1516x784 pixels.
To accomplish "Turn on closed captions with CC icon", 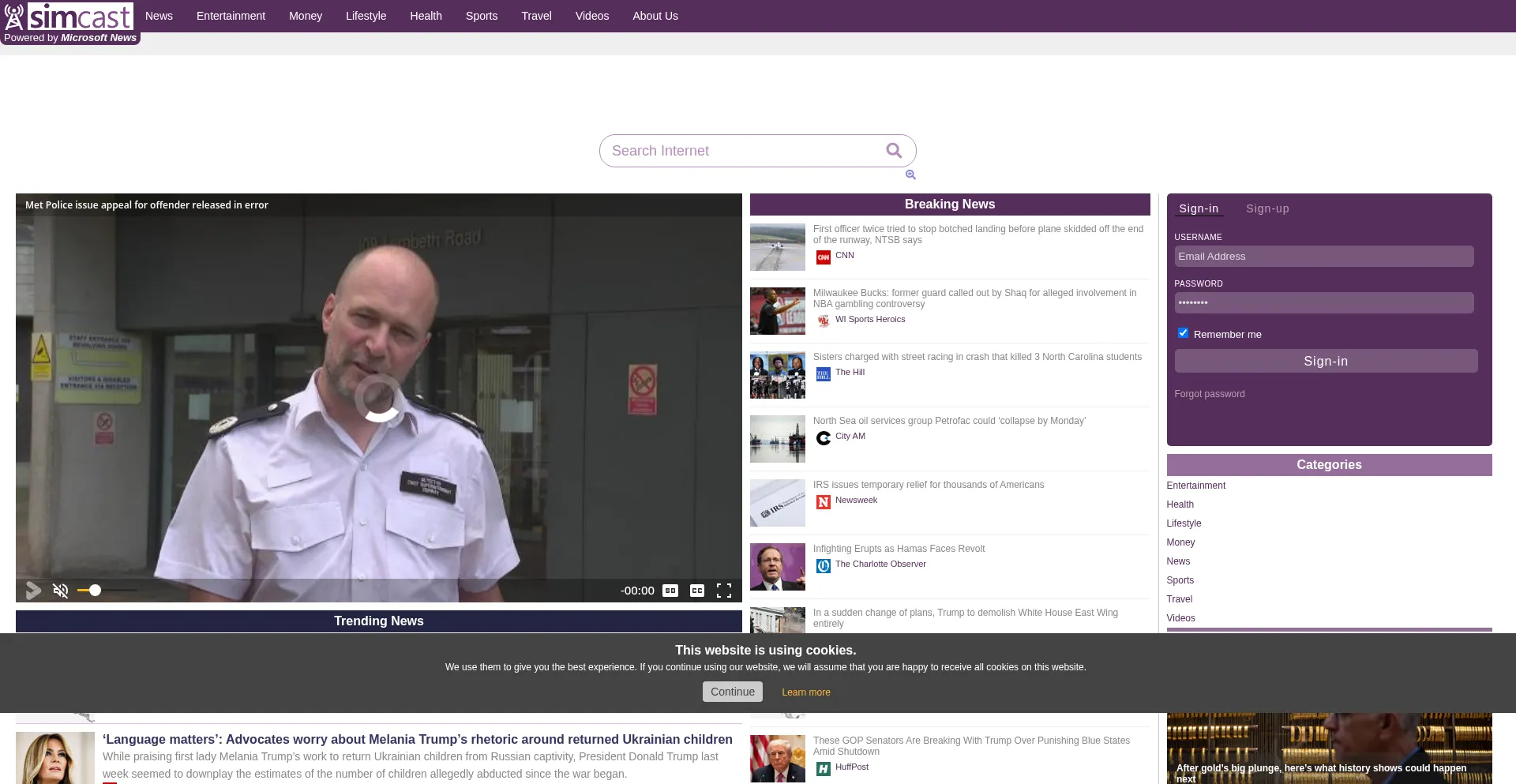I will [697, 591].
